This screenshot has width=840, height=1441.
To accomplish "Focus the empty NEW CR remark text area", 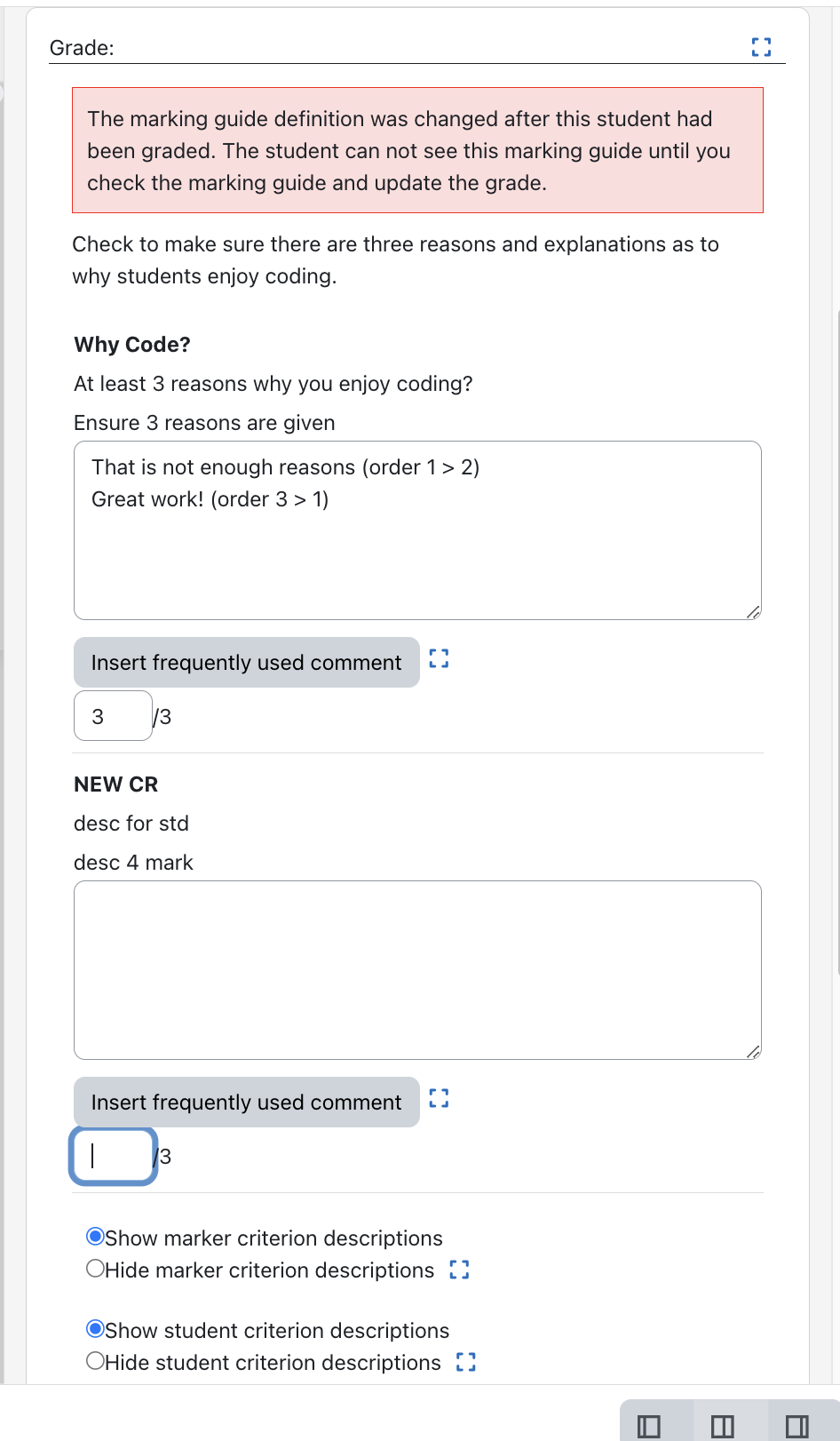I will 417,970.
